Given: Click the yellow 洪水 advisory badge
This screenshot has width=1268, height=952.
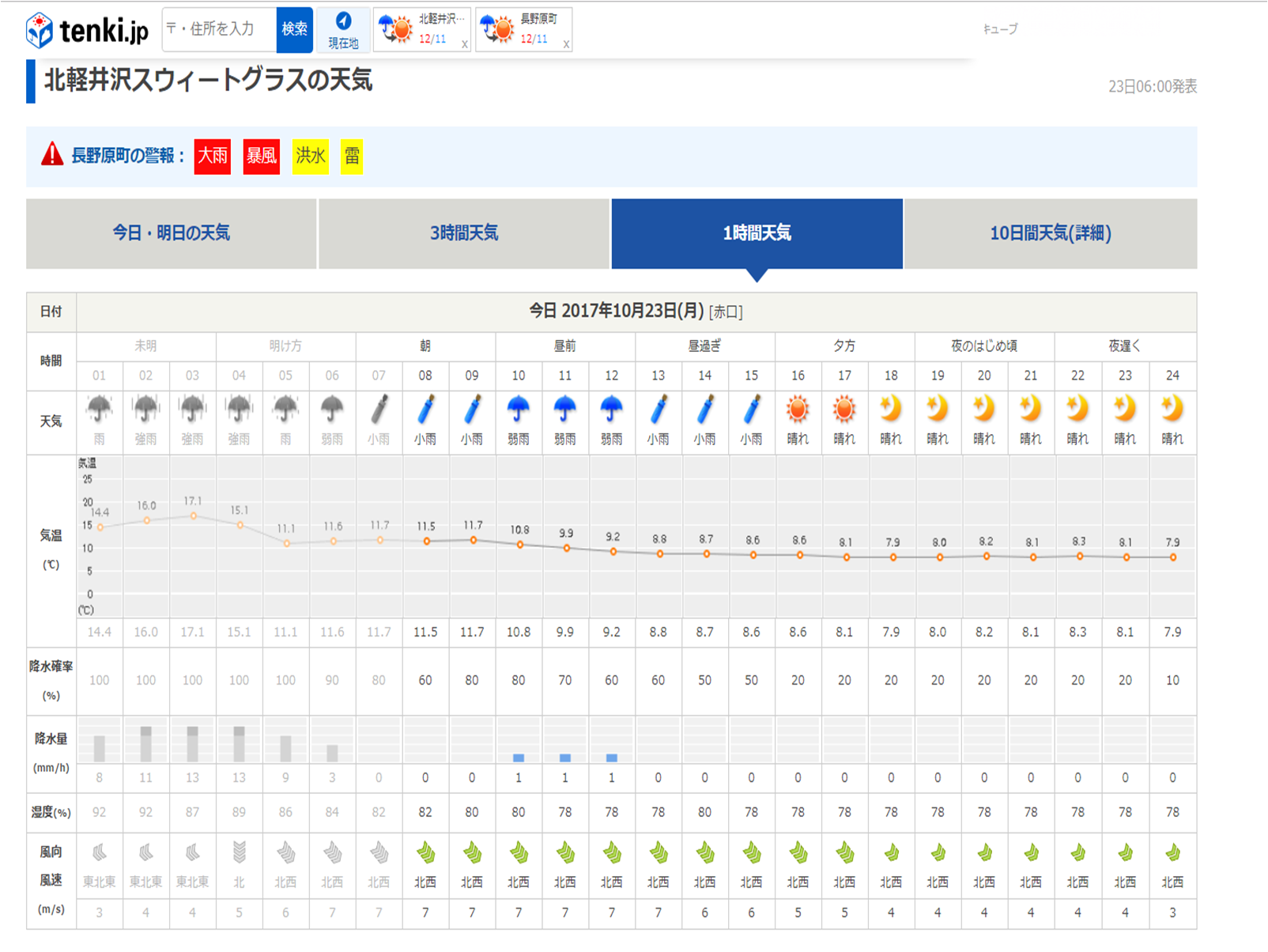Looking at the screenshot, I should pos(310,156).
